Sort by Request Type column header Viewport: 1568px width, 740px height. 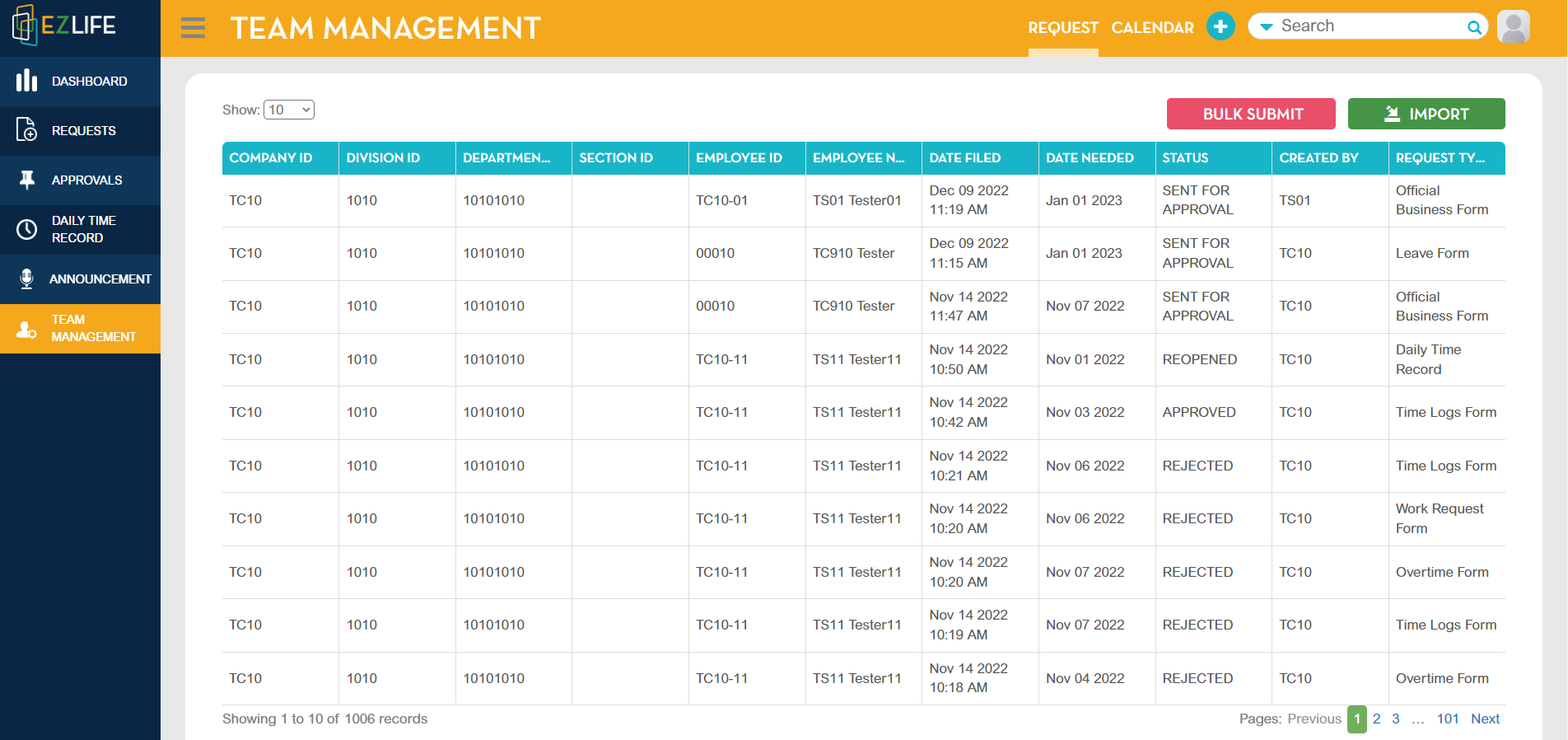(x=1447, y=157)
